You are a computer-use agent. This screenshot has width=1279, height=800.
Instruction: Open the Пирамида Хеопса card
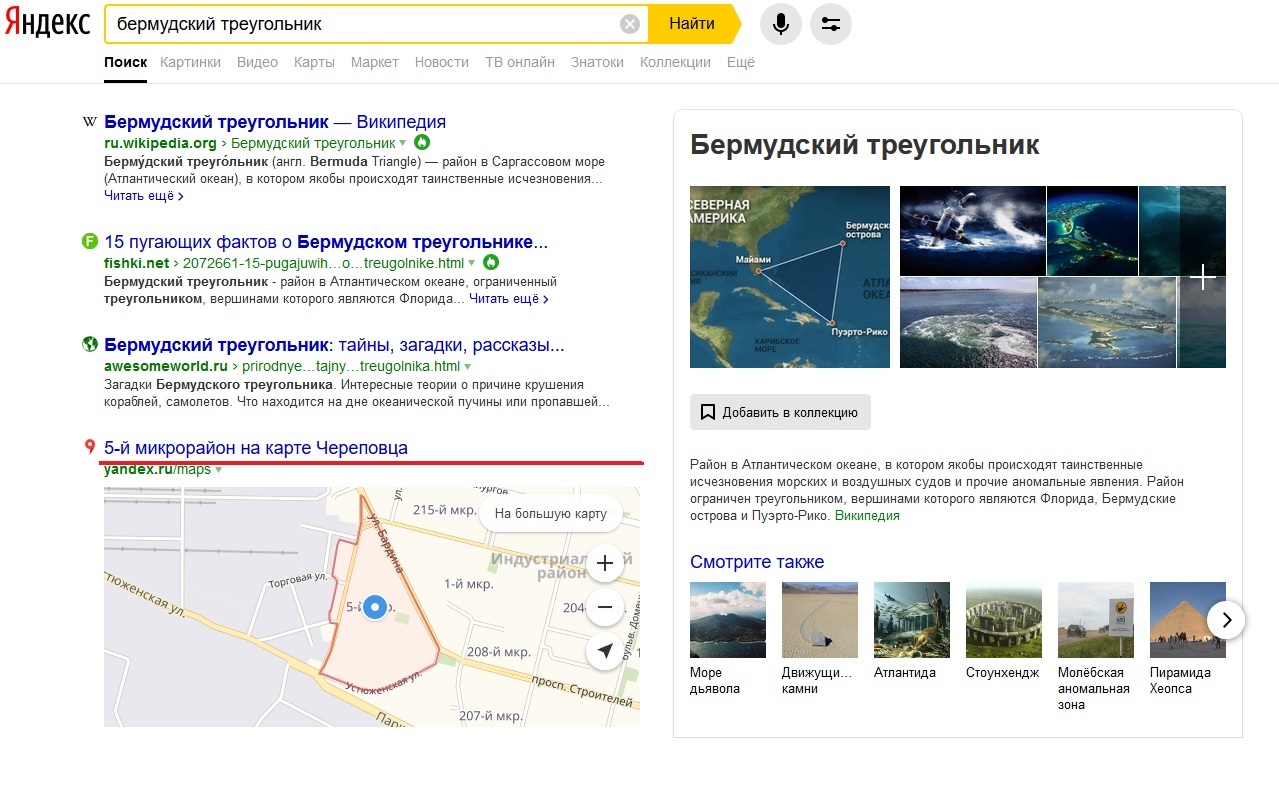coord(1188,638)
